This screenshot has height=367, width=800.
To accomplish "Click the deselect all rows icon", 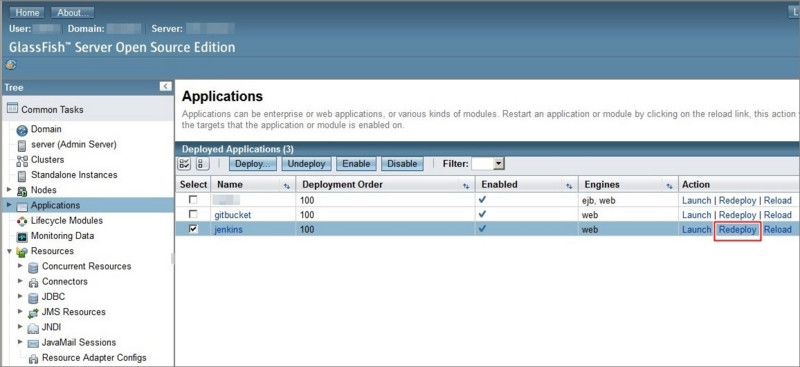I will click(202, 164).
